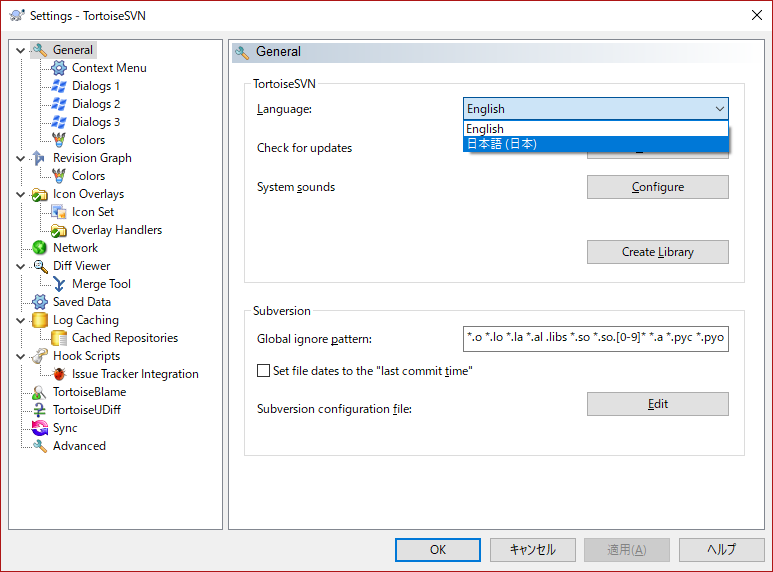Image resolution: width=773 pixels, height=572 pixels.
Task: Click the Issue Tracker Integration bug icon
Action: tap(59, 374)
